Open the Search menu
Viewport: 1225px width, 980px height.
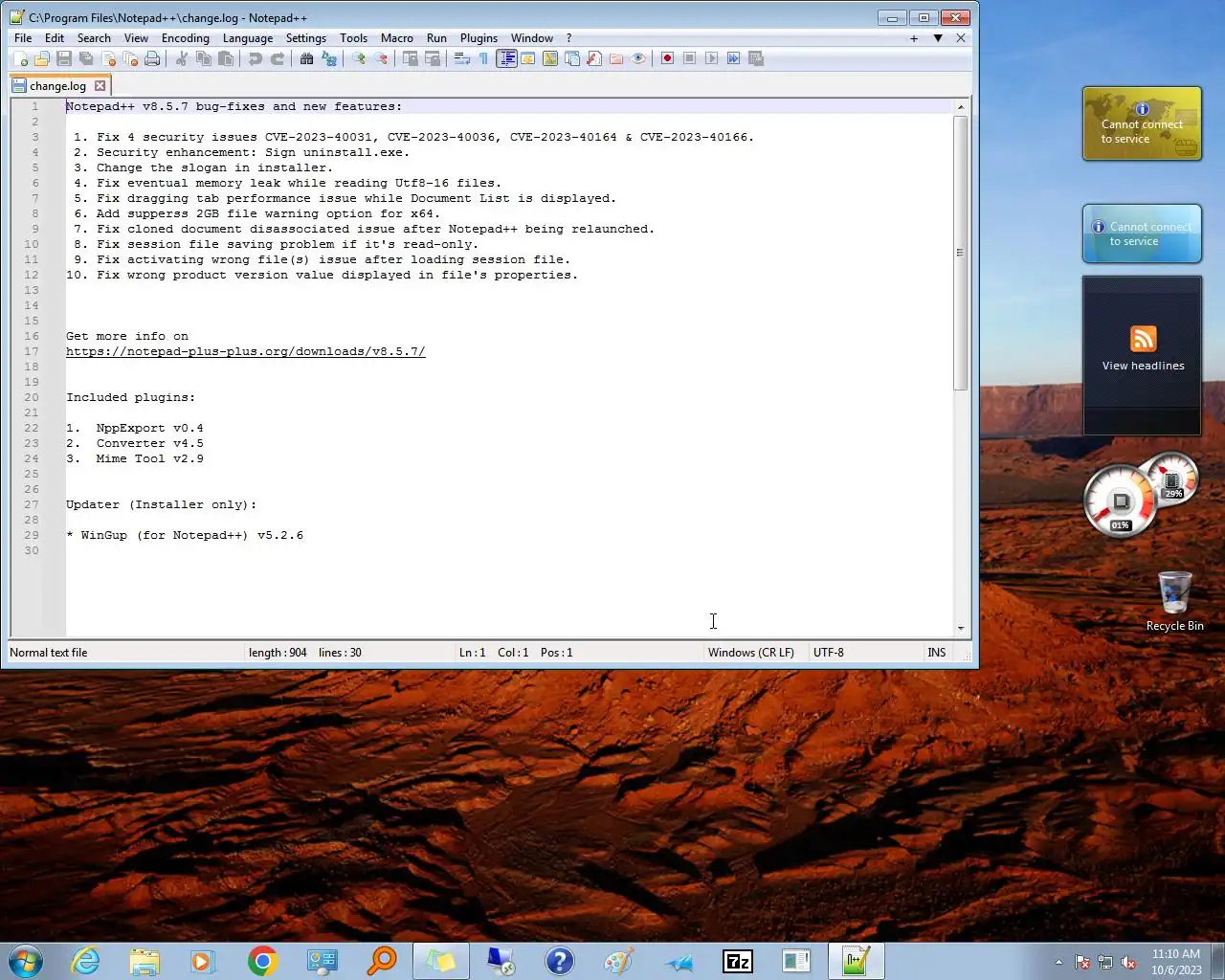pyautogui.click(x=94, y=38)
